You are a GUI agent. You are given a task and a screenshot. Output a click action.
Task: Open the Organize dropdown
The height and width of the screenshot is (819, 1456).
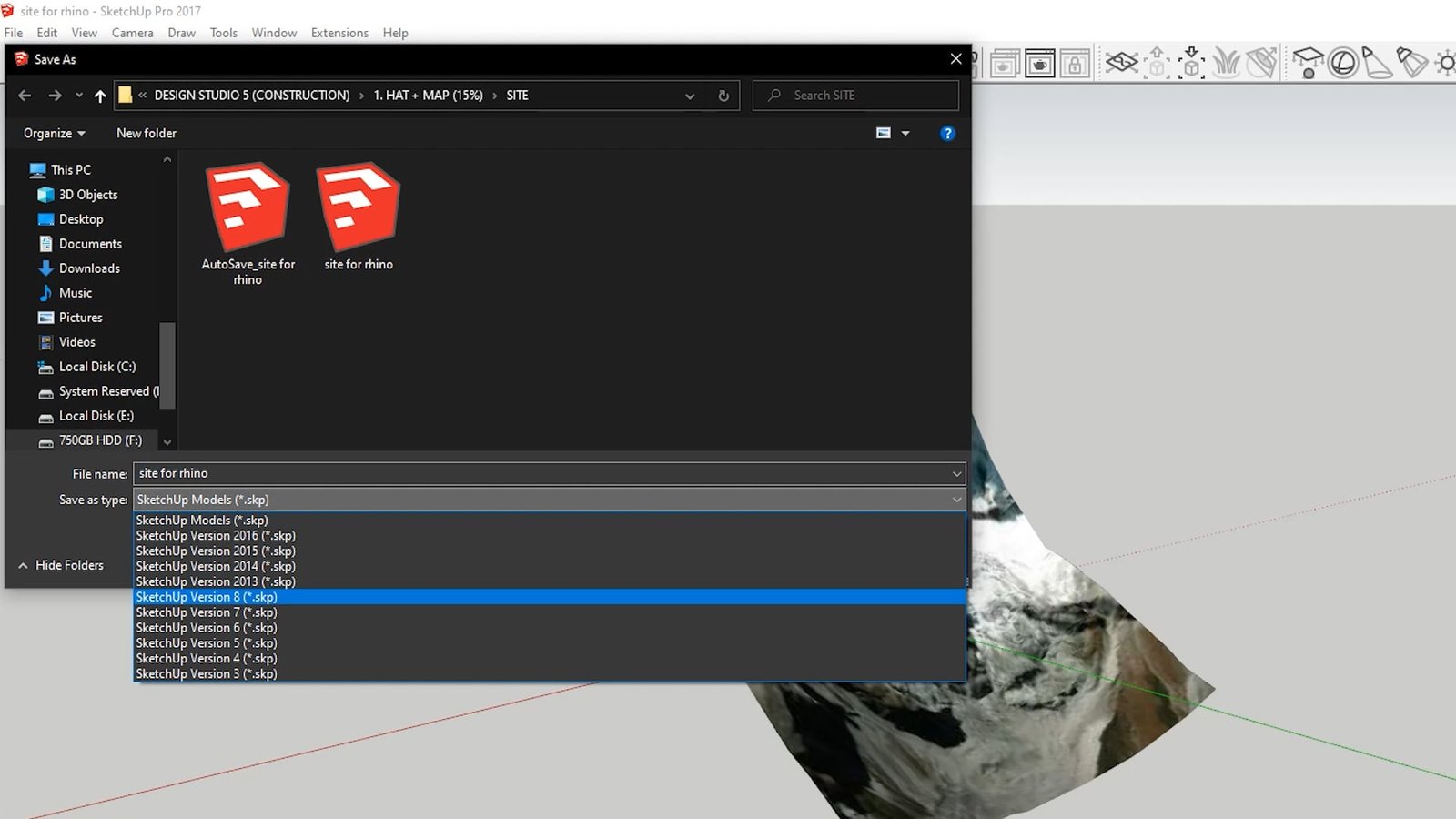point(55,133)
